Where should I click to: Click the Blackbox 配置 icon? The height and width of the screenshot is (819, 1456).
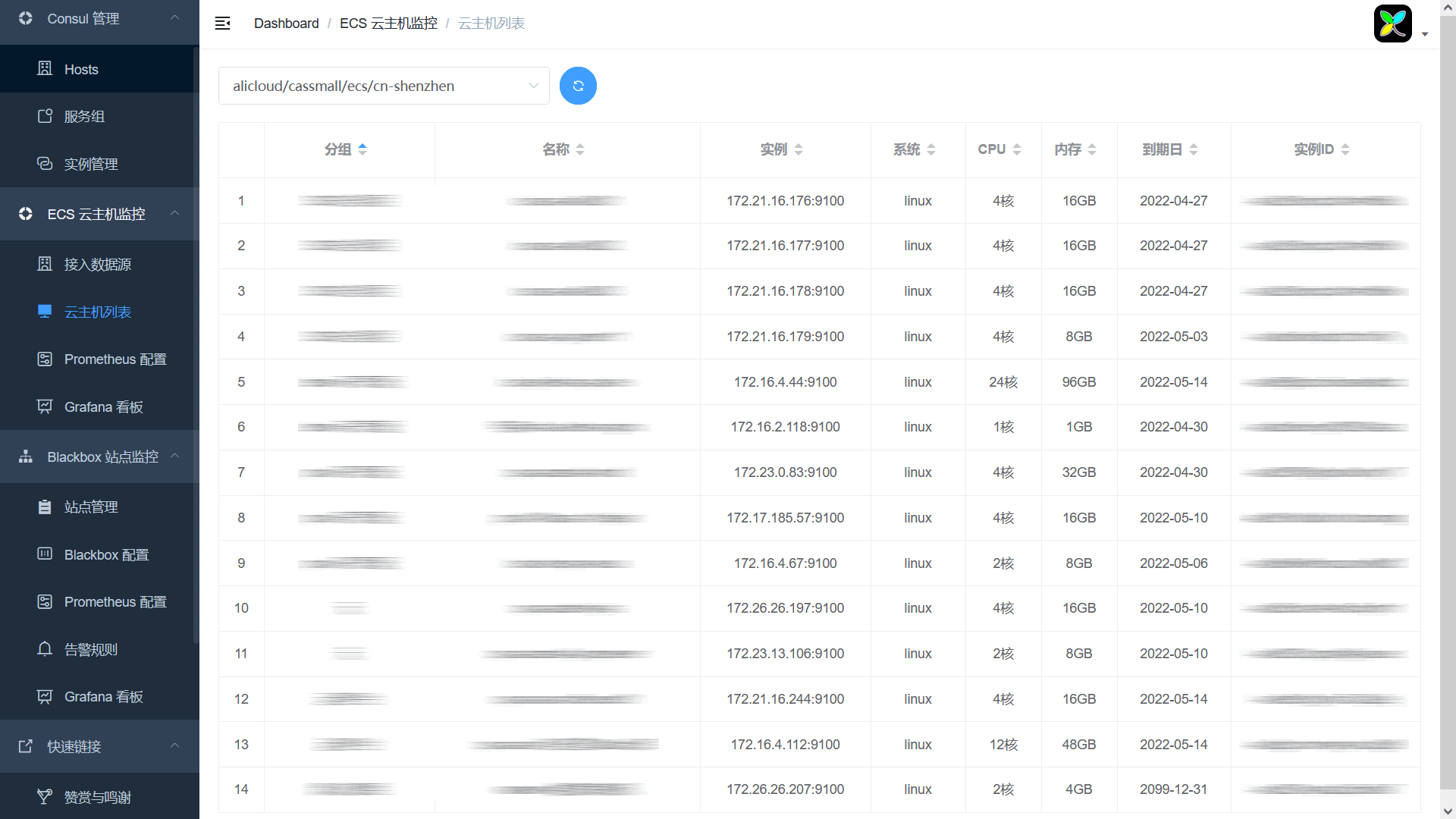point(45,554)
